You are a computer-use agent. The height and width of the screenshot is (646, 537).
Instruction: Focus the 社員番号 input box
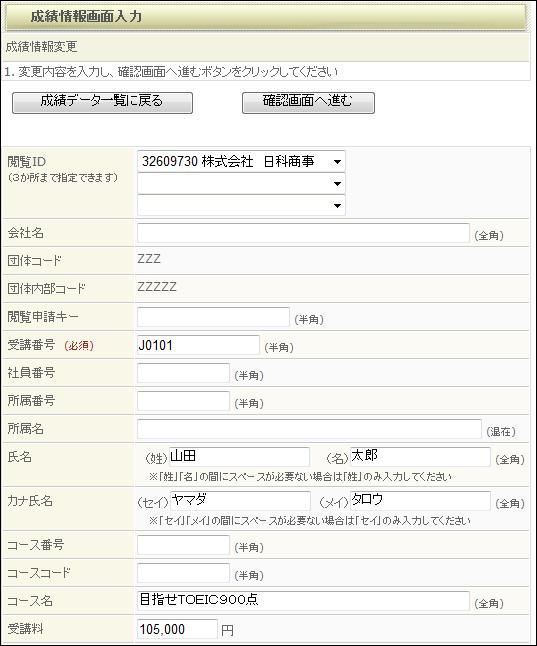tap(183, 373)
